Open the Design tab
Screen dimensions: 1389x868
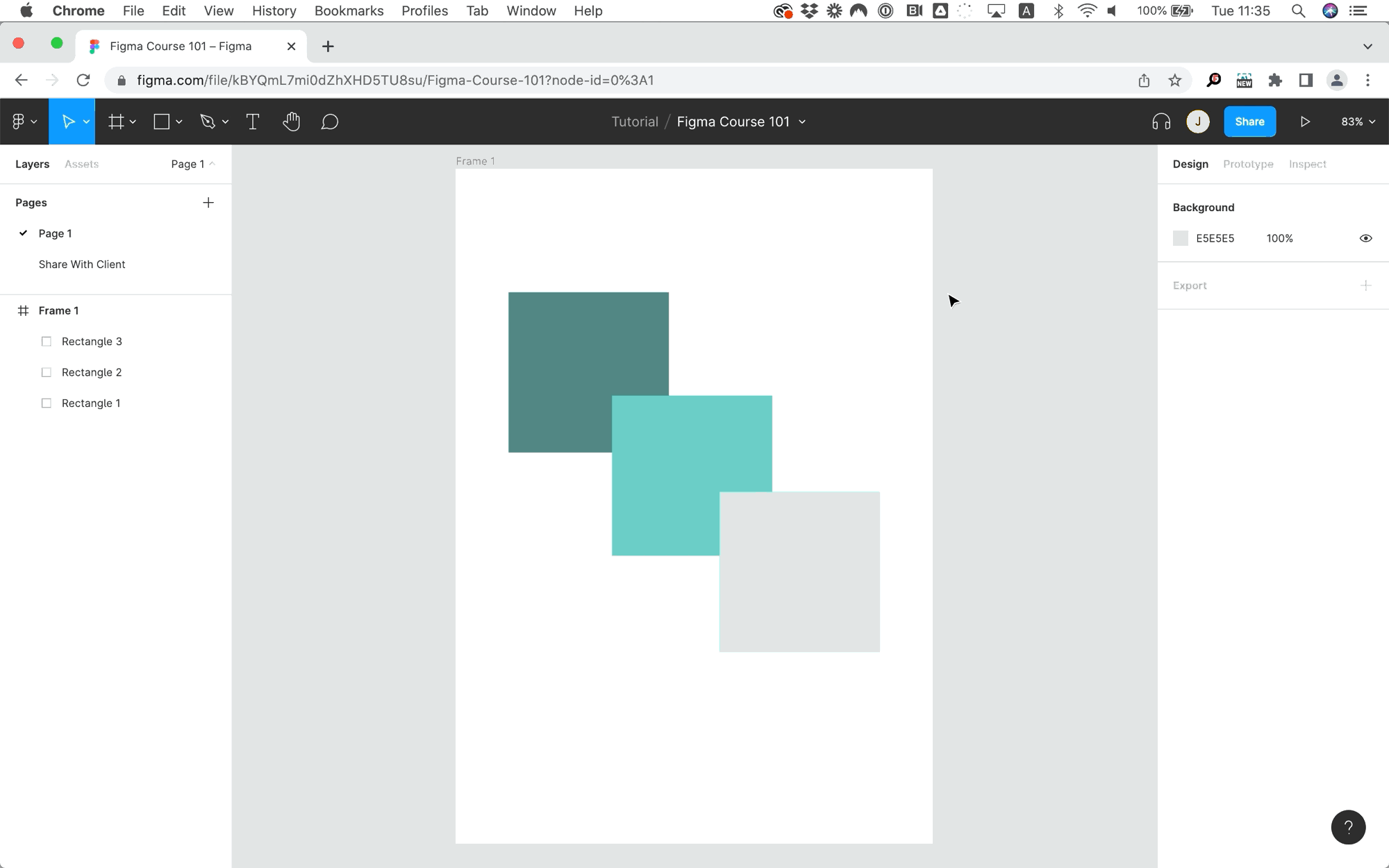[x=1190, y=164]
